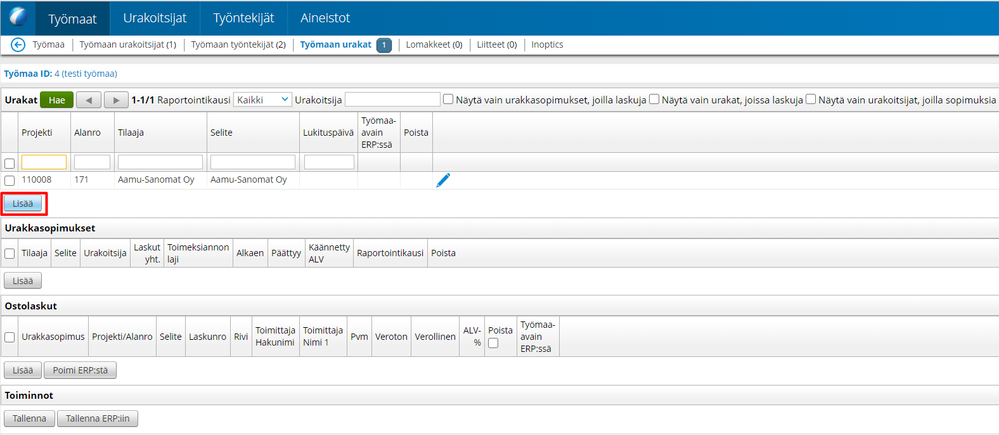The image size is (999, 435).
Task: Click Laskunro column header
Action: tap(208, 336)
